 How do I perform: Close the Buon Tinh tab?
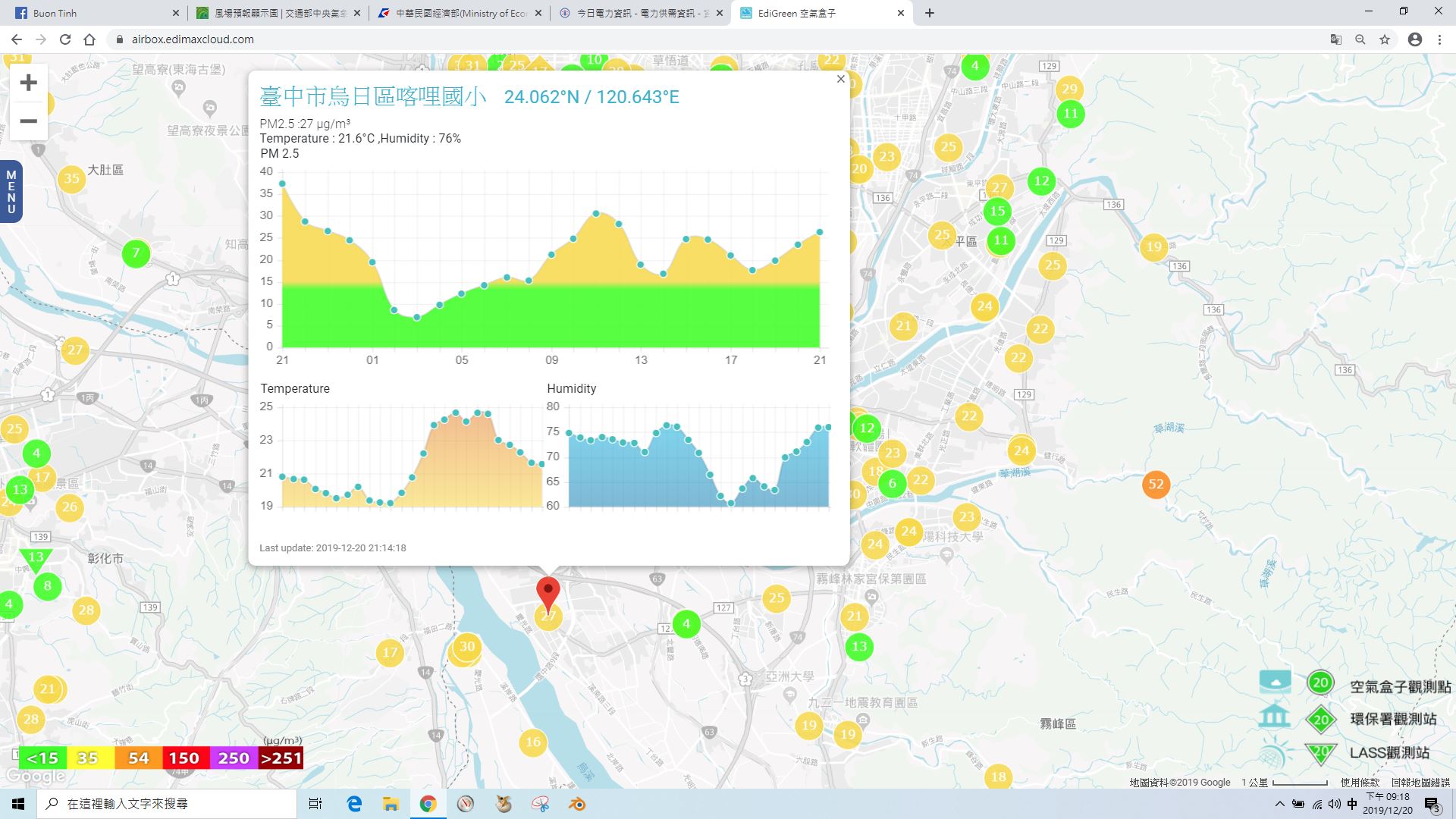[176, 13]
